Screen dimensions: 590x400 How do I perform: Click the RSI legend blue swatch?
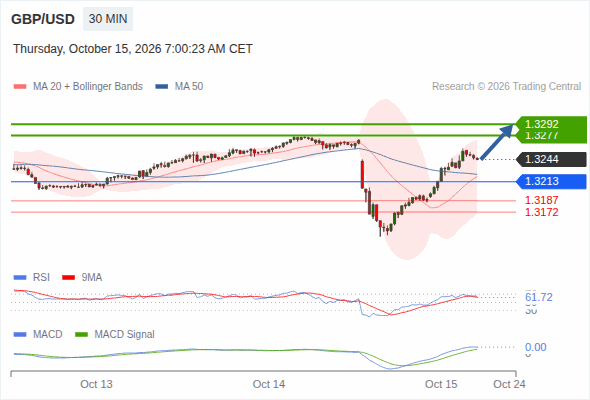[x=20, y=278]
